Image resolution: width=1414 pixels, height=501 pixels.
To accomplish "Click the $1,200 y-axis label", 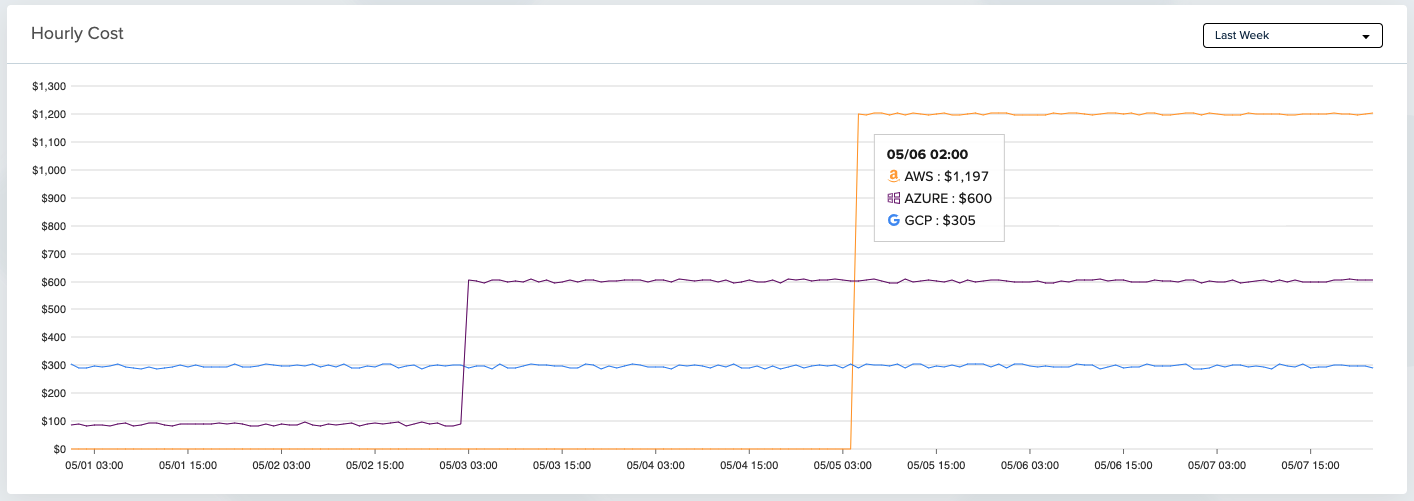I will coord(49,114).
